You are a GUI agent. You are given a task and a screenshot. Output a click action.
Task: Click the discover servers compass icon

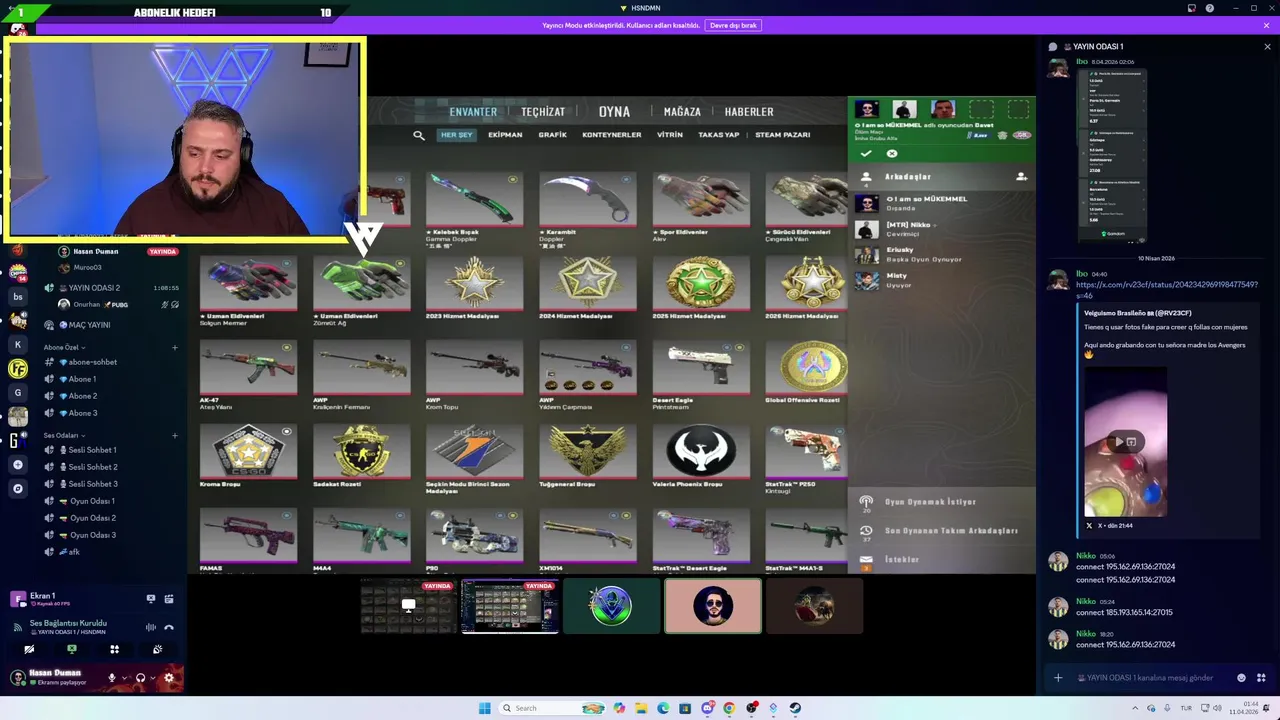click(17, 489)
